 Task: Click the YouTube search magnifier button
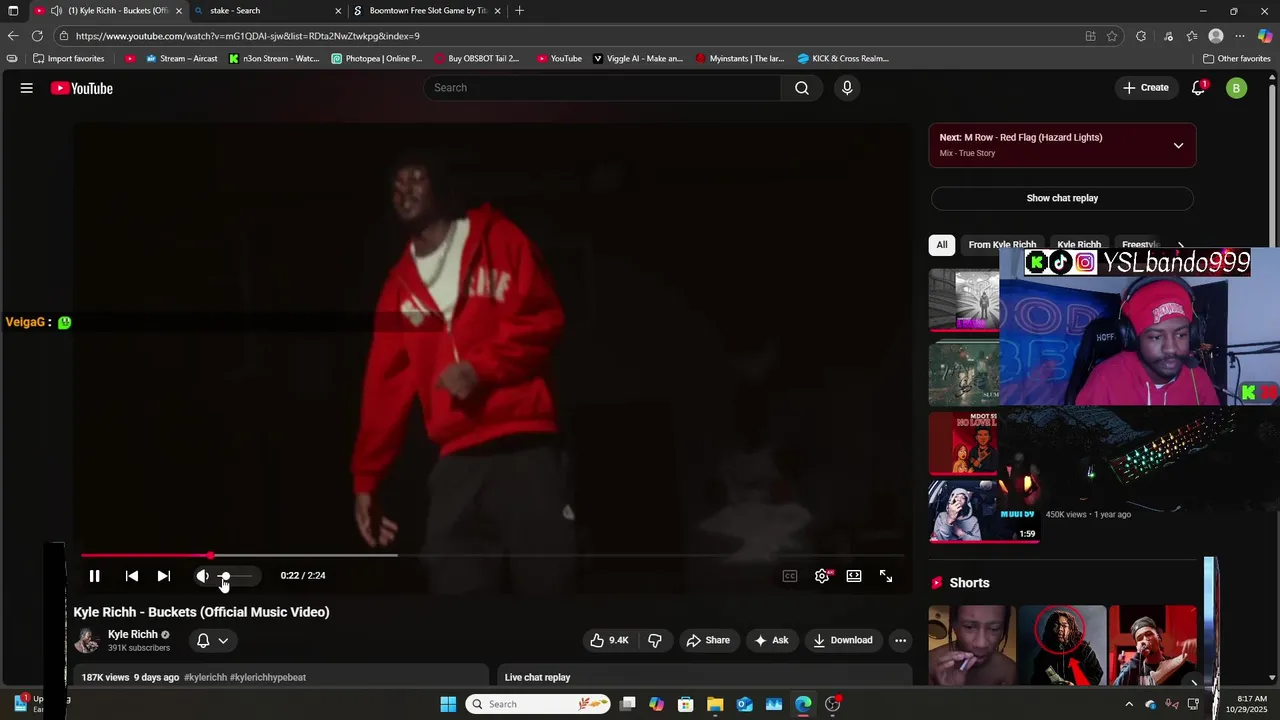(x=802, y=88)
